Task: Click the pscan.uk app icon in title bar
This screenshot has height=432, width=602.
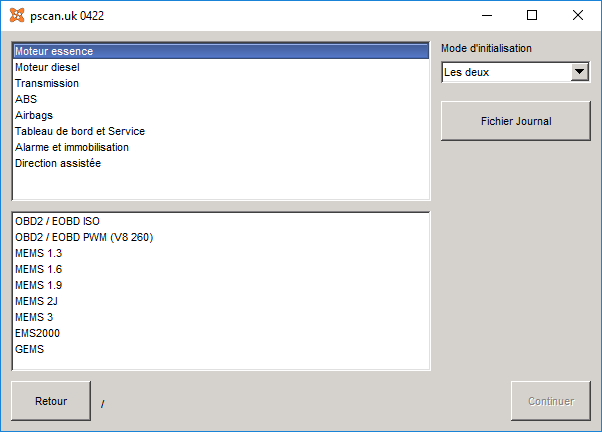Action: pos(17,15)
